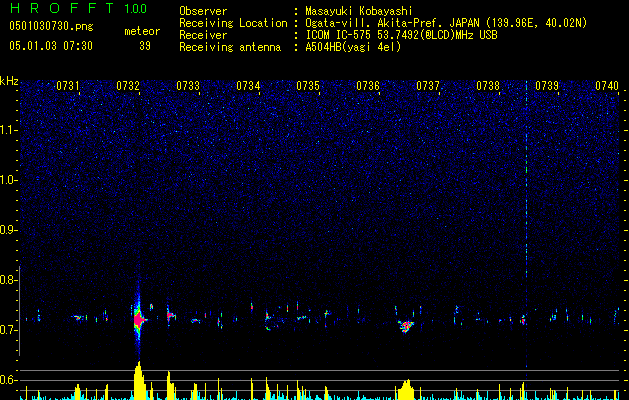Click the 1.0 kHz axis label
The width and height of the screenshot is (629, 400).
click(x=7, y=180)
